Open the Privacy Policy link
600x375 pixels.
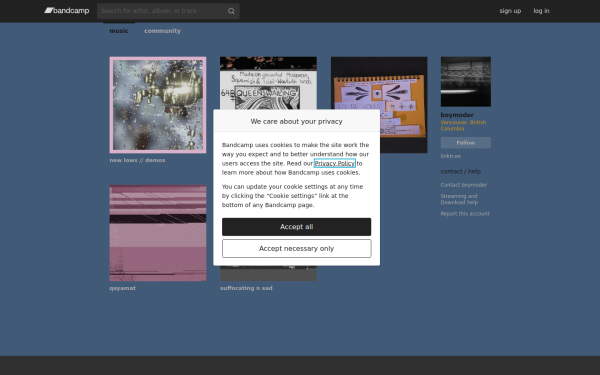tap(335, 163)
